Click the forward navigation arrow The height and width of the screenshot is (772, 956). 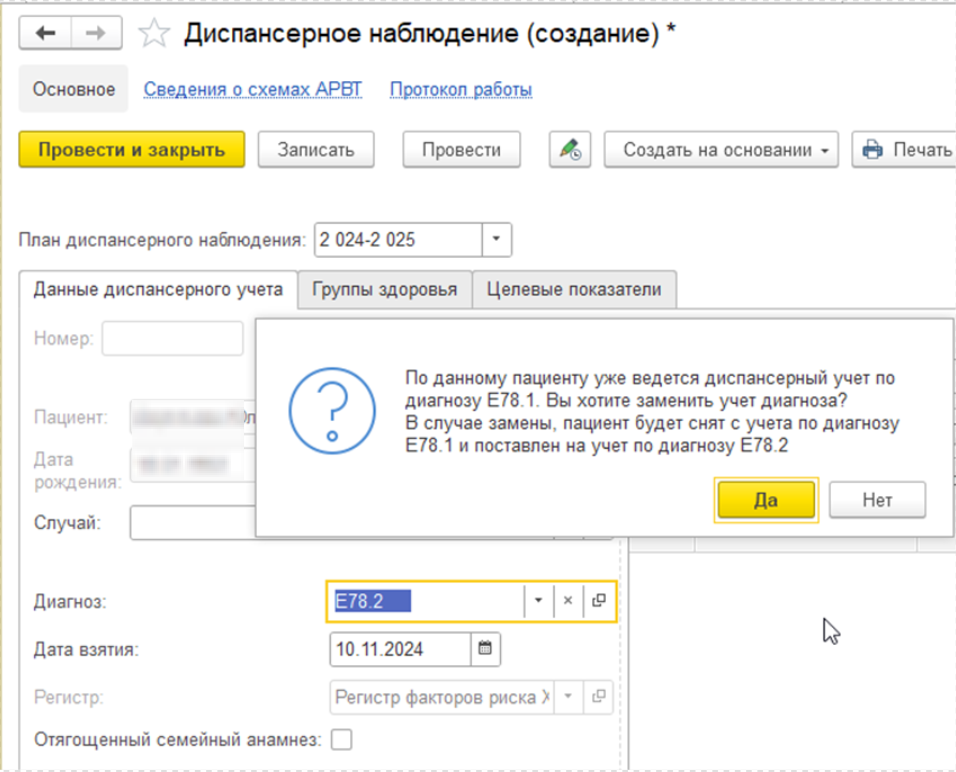point(95,34)
